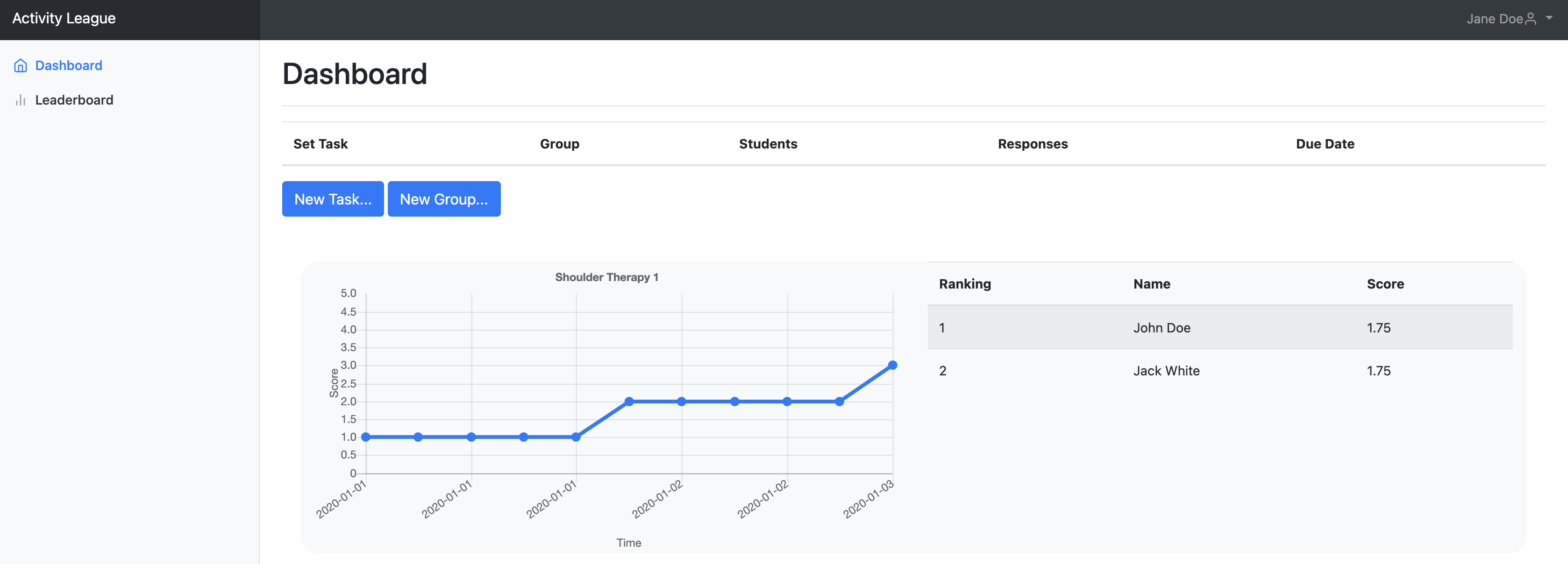Click the New Task... button
The width and height of the screenshot is (1568, 564).
tap(332, 199)
